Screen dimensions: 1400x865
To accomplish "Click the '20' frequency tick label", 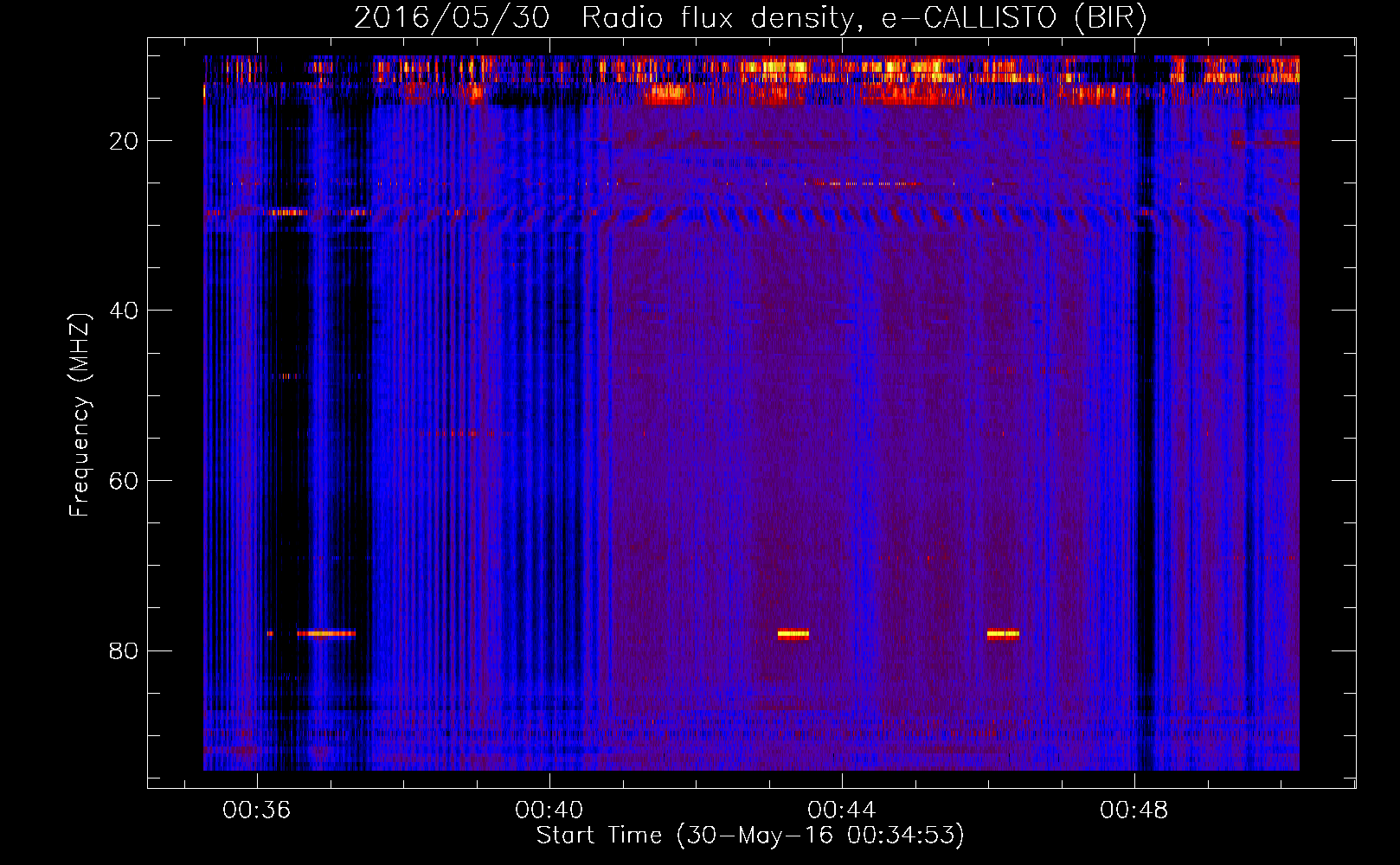I will click(124, 141).
